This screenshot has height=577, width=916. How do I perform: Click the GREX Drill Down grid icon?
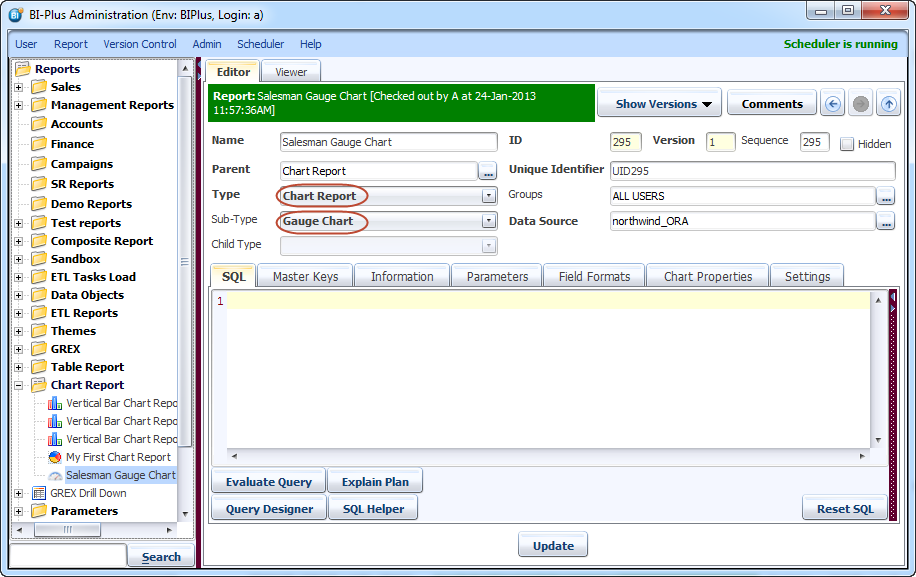(39, 493)
